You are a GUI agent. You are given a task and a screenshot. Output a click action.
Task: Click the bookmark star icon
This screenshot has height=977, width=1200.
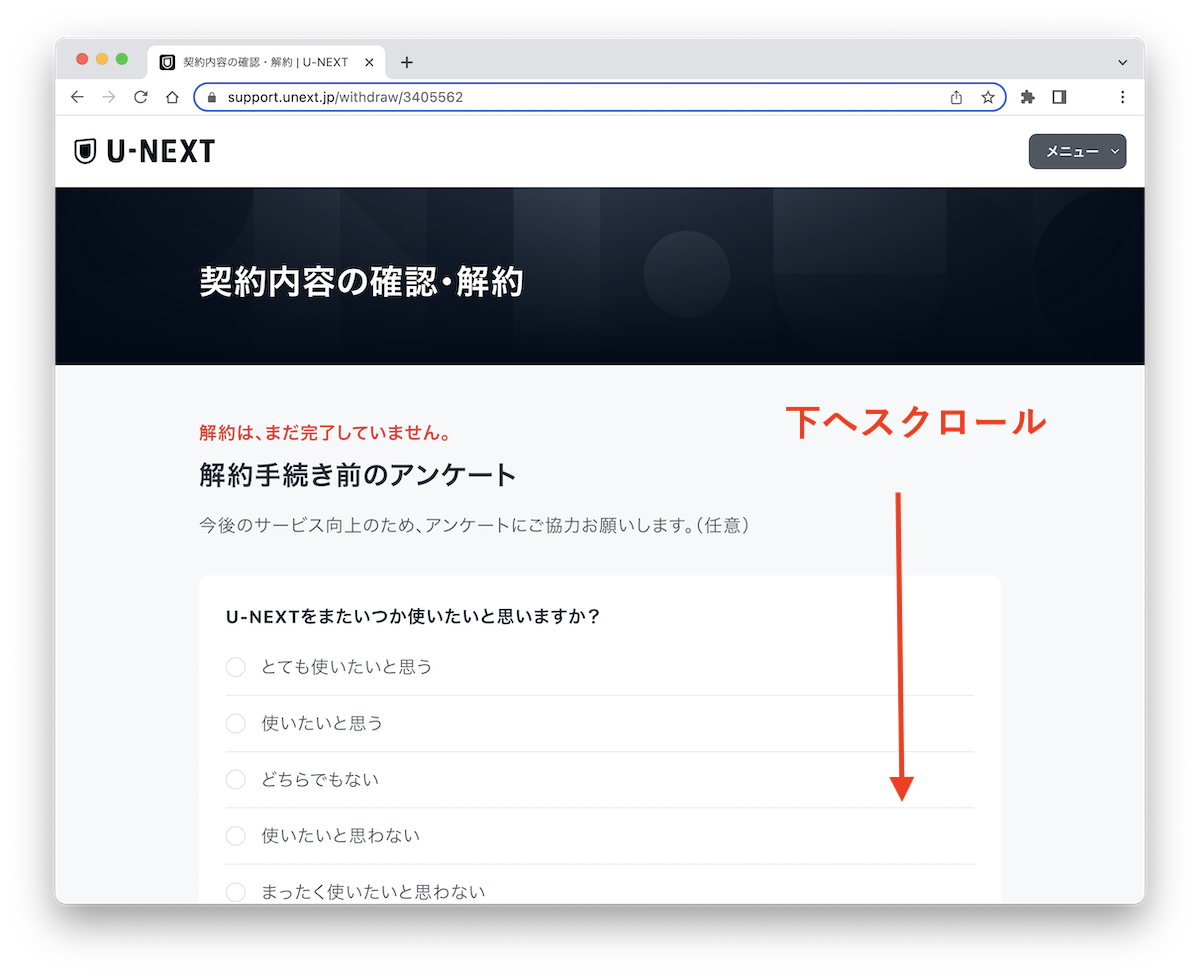(986, 97)
